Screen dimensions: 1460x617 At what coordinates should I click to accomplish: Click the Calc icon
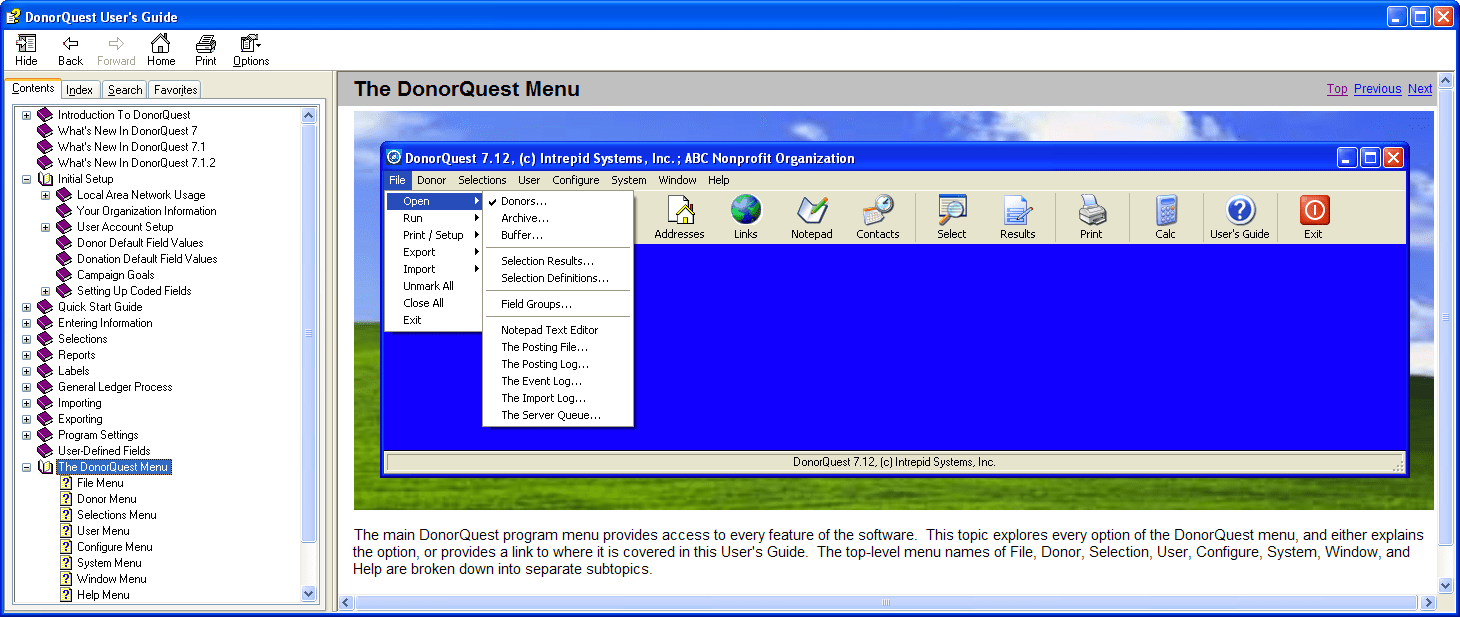(1165, 216)
